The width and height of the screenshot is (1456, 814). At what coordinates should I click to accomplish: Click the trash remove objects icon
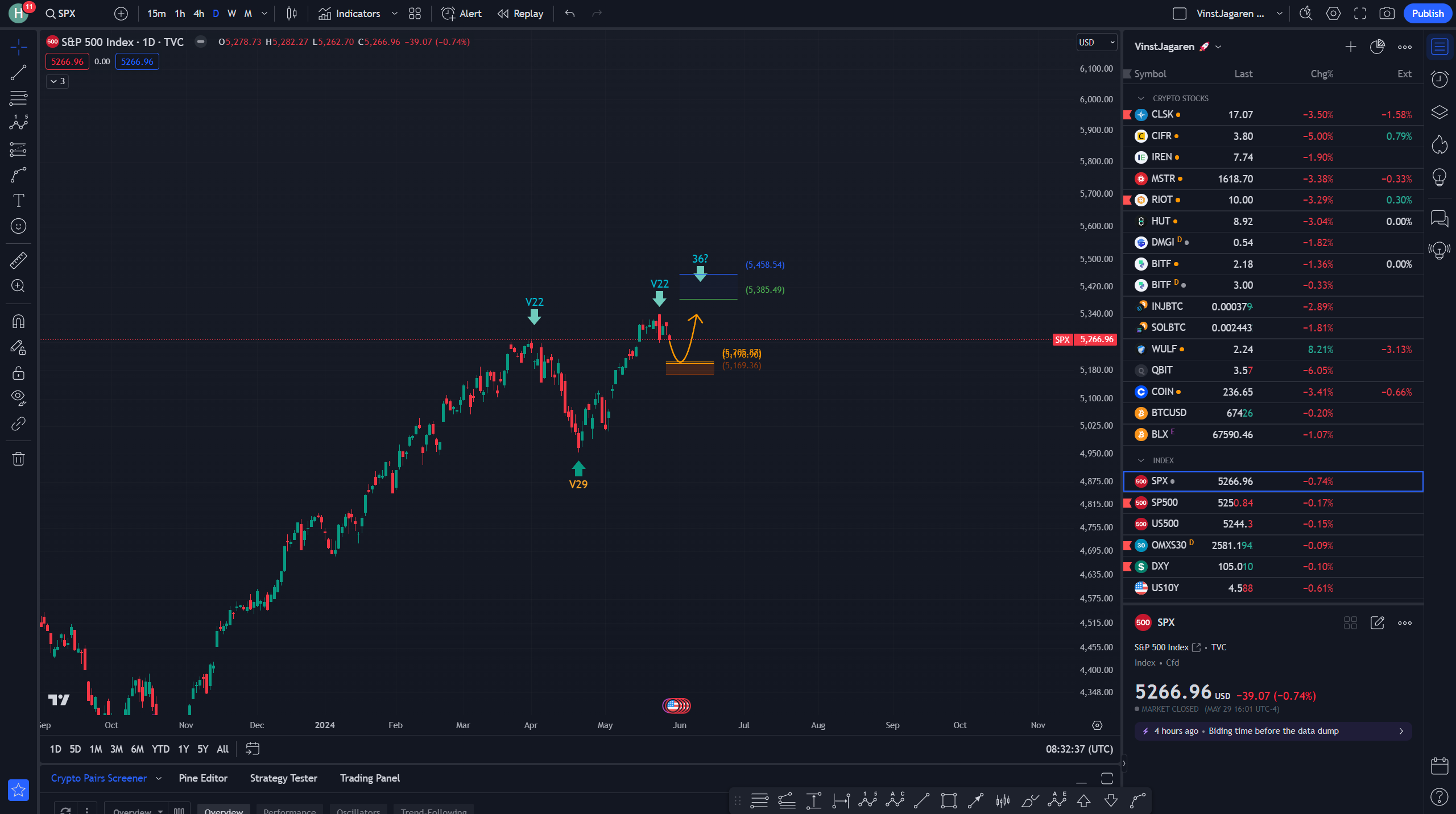[18, 459]
